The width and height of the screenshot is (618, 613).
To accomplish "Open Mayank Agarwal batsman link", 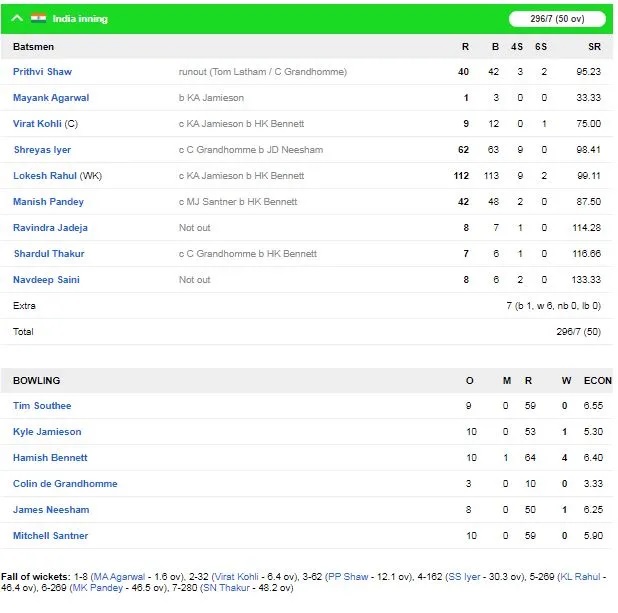I will point(51,98).
